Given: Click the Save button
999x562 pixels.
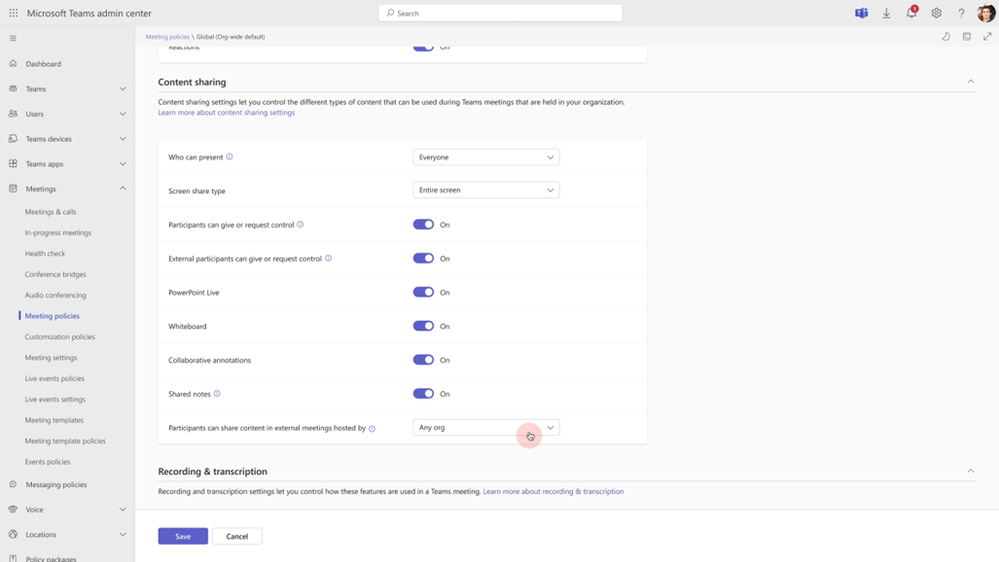Looking at the screenshot, I should [183, 536].
